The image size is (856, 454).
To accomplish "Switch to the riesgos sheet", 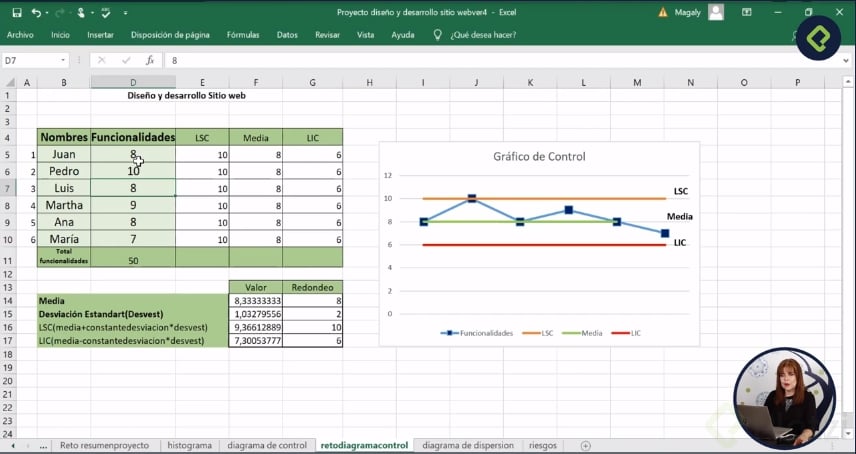I will point(543,445).
